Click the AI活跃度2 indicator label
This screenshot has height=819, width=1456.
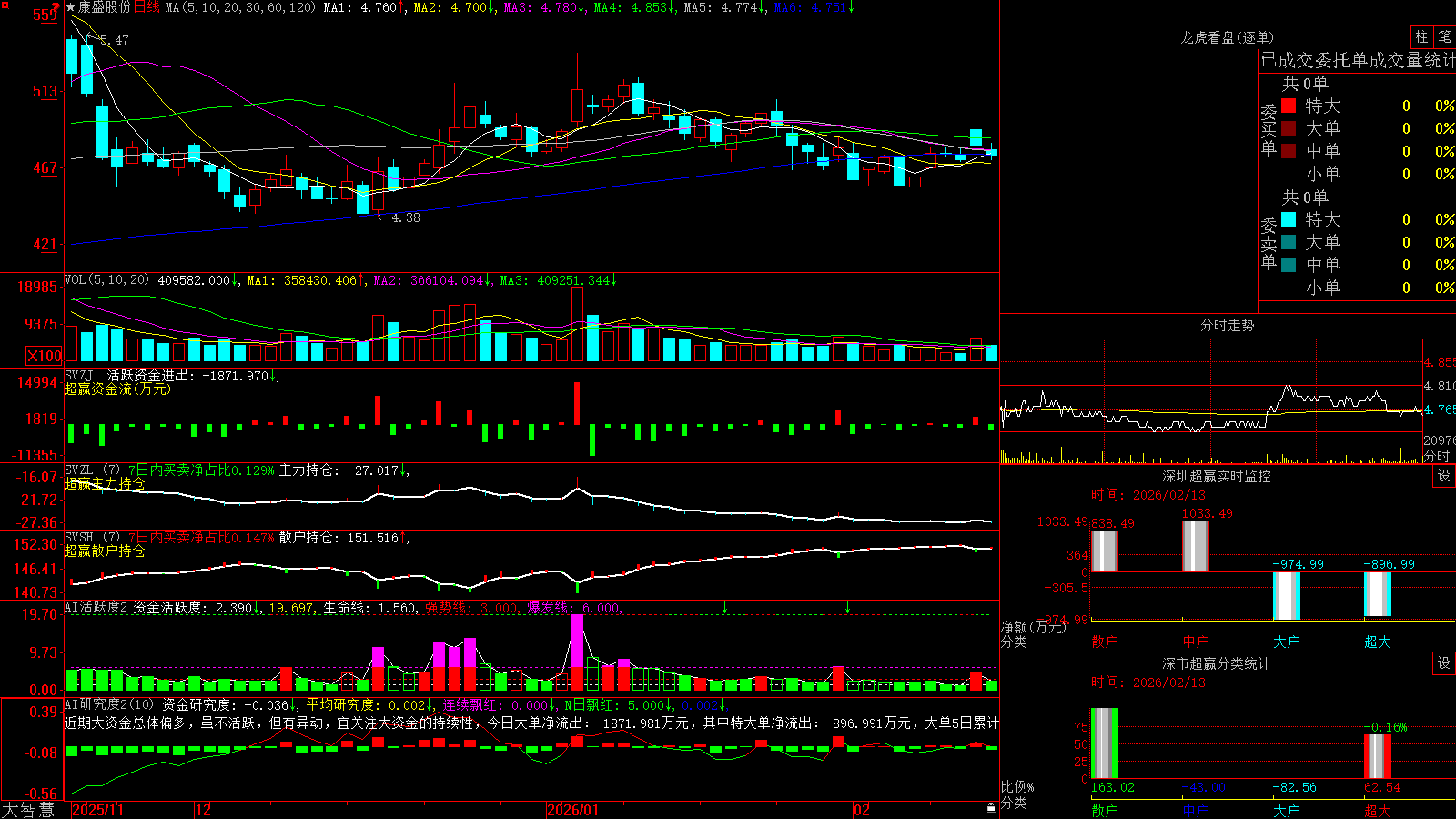pyautogui.click(x=96, y=607)
